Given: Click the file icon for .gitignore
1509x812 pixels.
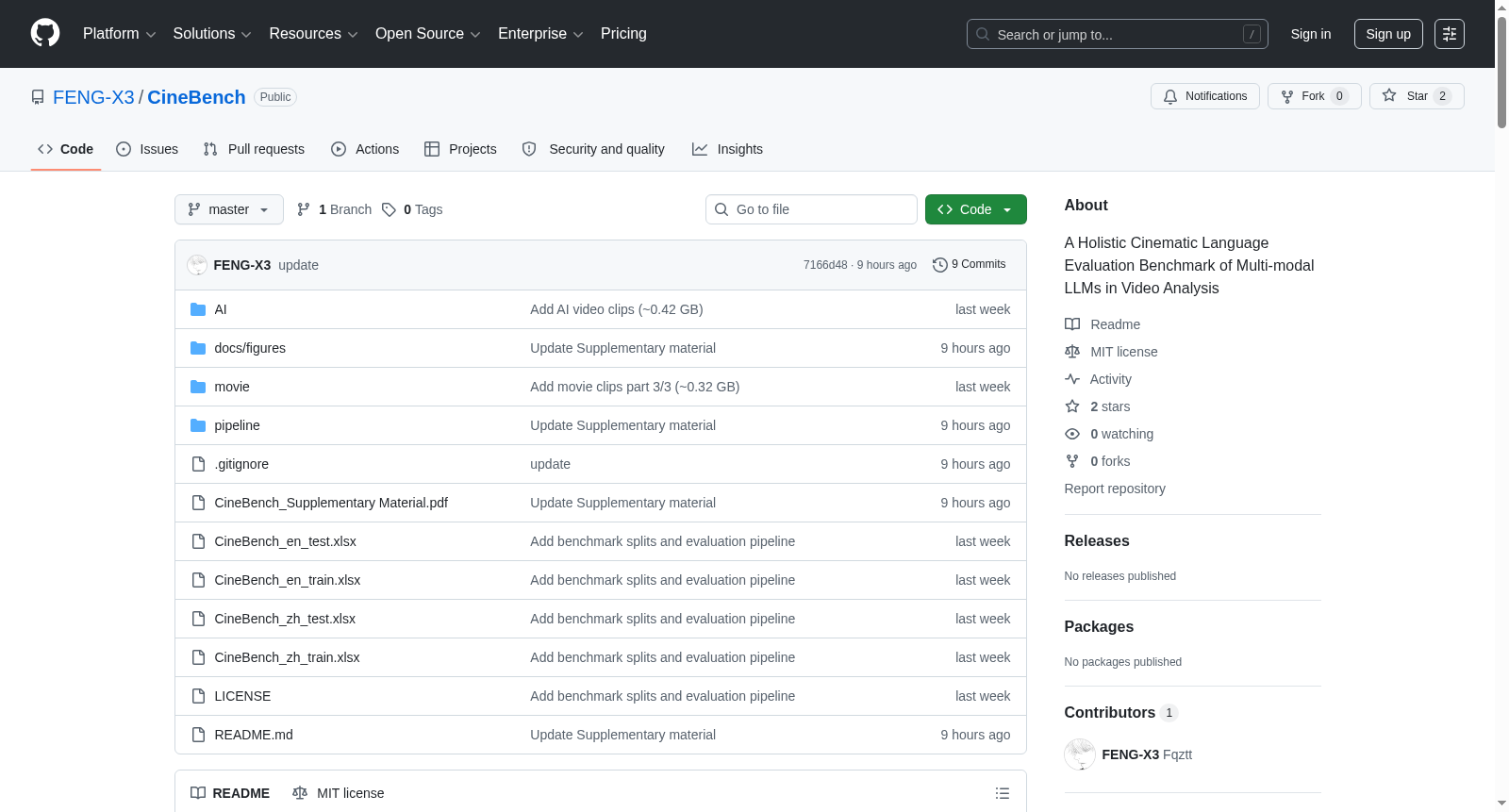Looking at the screenshot, I should (198, 464).
